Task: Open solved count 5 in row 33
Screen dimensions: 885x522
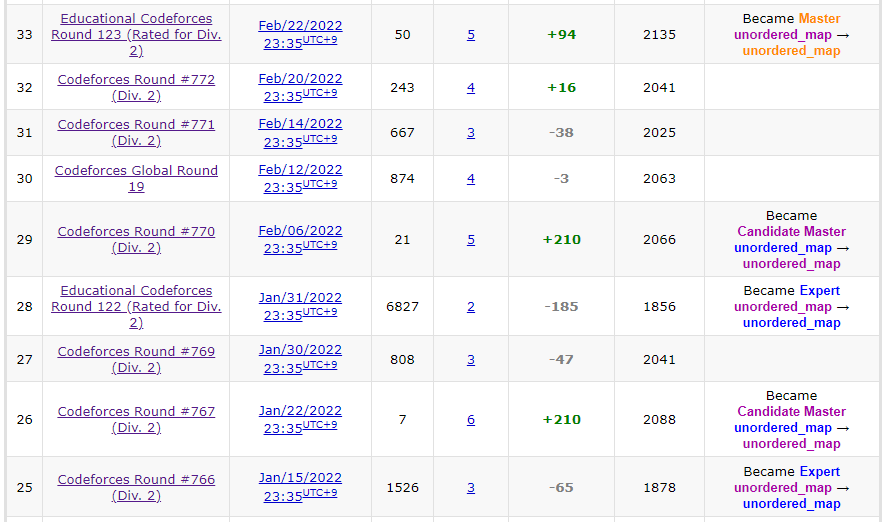Action: click(x=471, y=34)
